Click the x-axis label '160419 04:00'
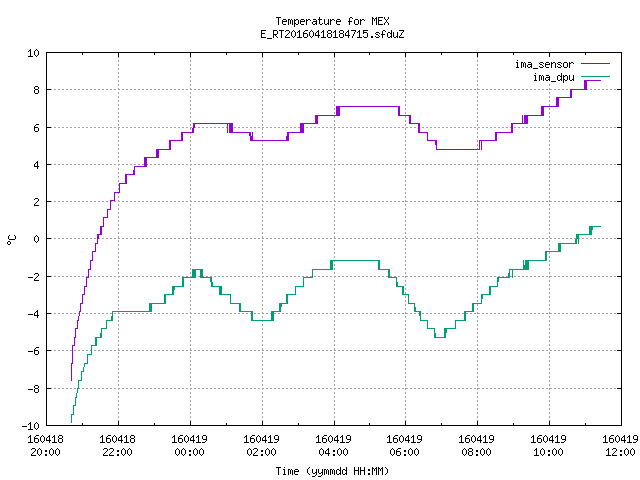640x480 pixels. 333,445
